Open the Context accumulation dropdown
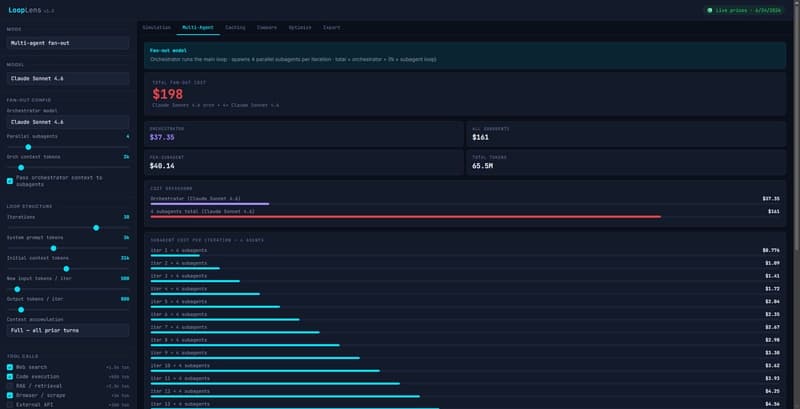The height and width of the screenshot is (409, 800). point(68,330)
